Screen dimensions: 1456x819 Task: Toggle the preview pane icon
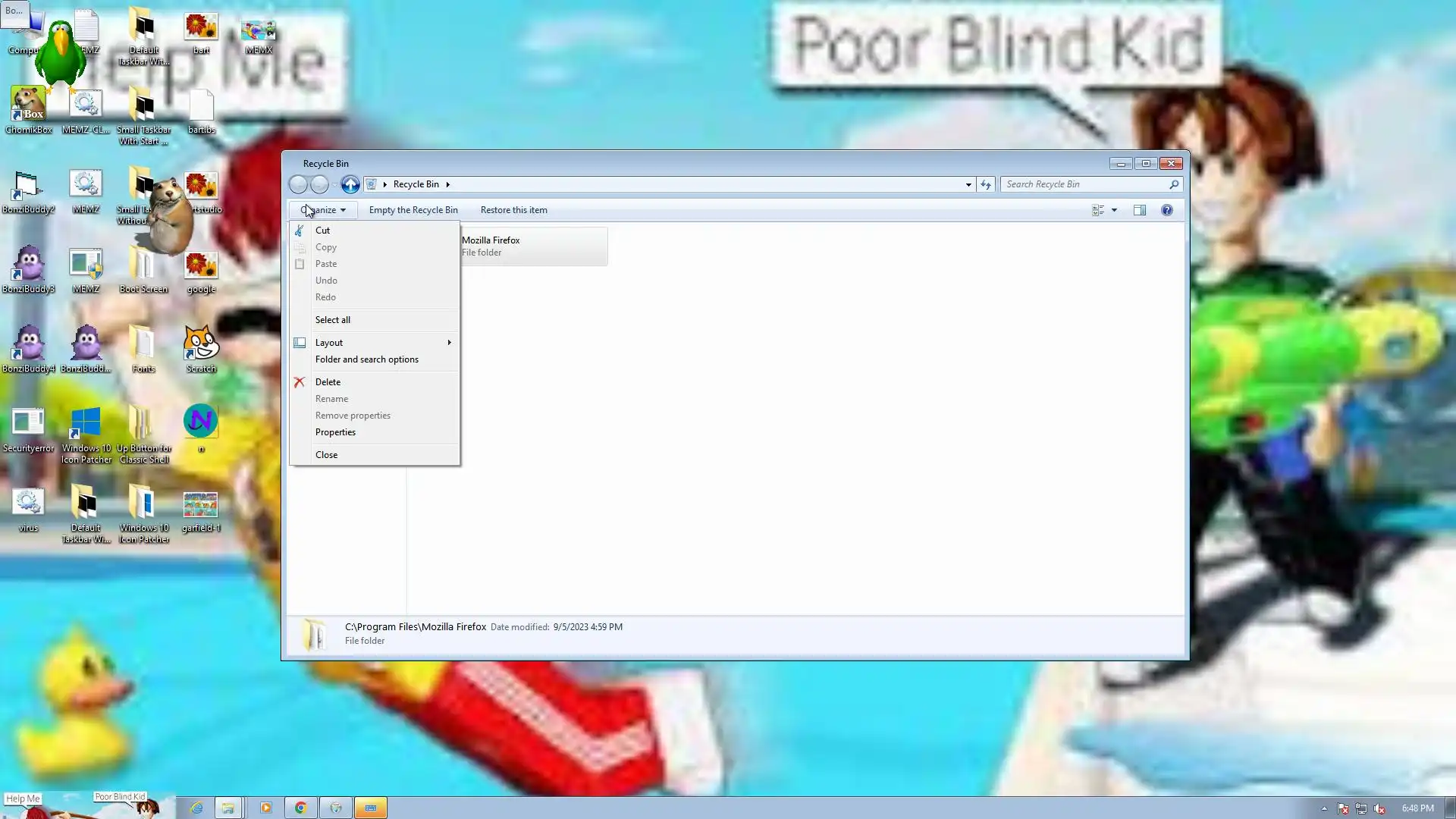pos(1139,210)
